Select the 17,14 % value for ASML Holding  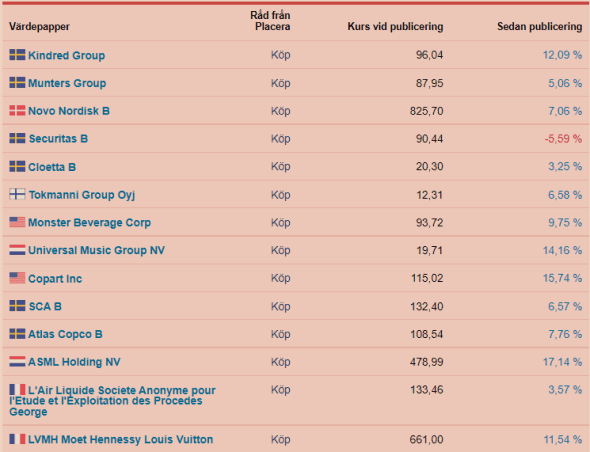[562, 362]
